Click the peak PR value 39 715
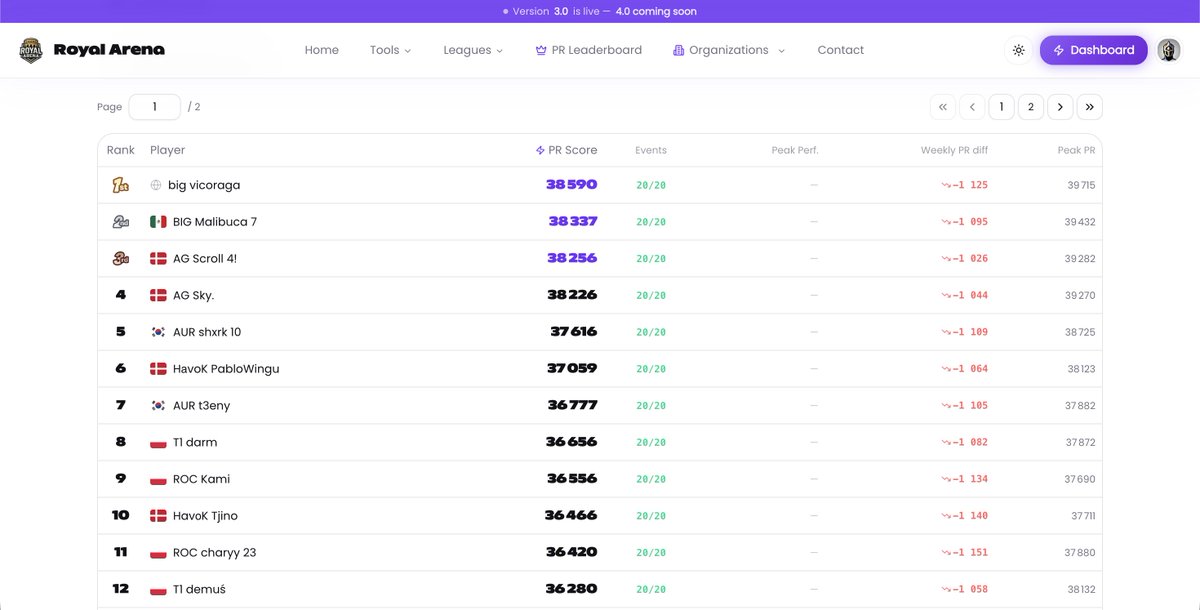This screenshot has height=610, width=1200. pyautogui.click(x=1081, y=185)
